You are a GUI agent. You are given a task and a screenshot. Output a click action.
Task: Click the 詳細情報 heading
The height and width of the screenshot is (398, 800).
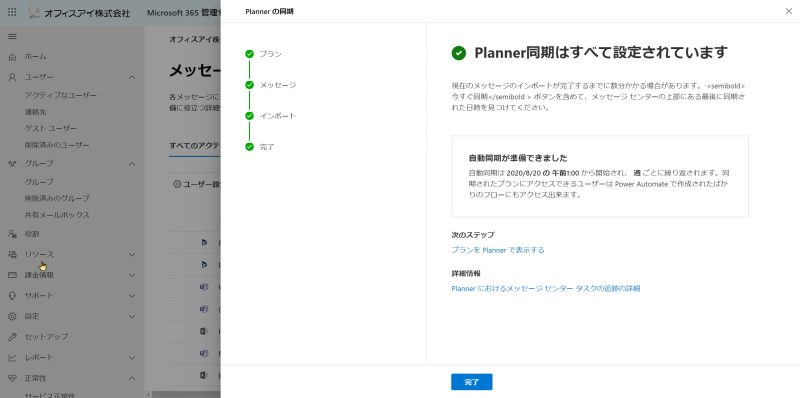(466, 273)
